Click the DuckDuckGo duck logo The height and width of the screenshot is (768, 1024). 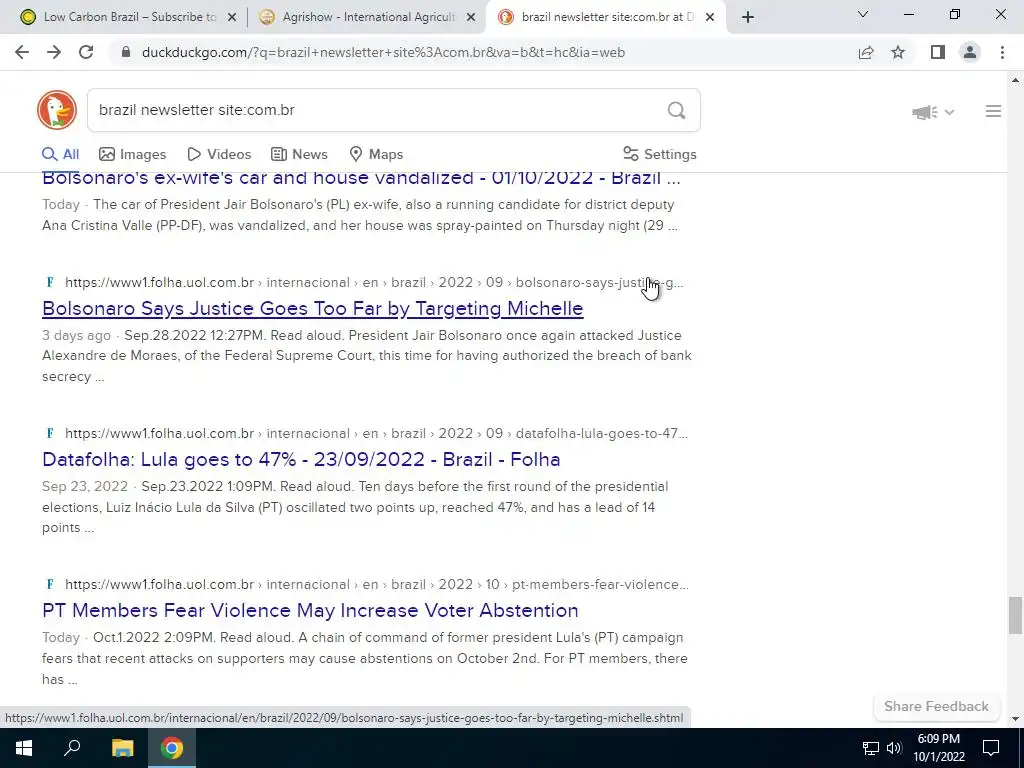coord(57,110)
